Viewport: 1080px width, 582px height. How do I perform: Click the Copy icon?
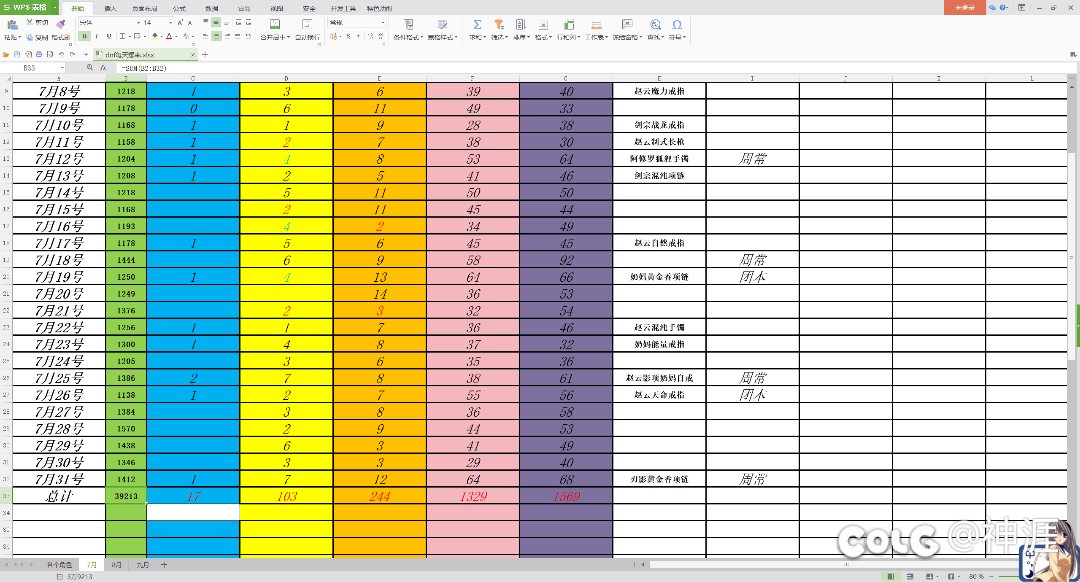pyautogui.click(x=30, y=37)
